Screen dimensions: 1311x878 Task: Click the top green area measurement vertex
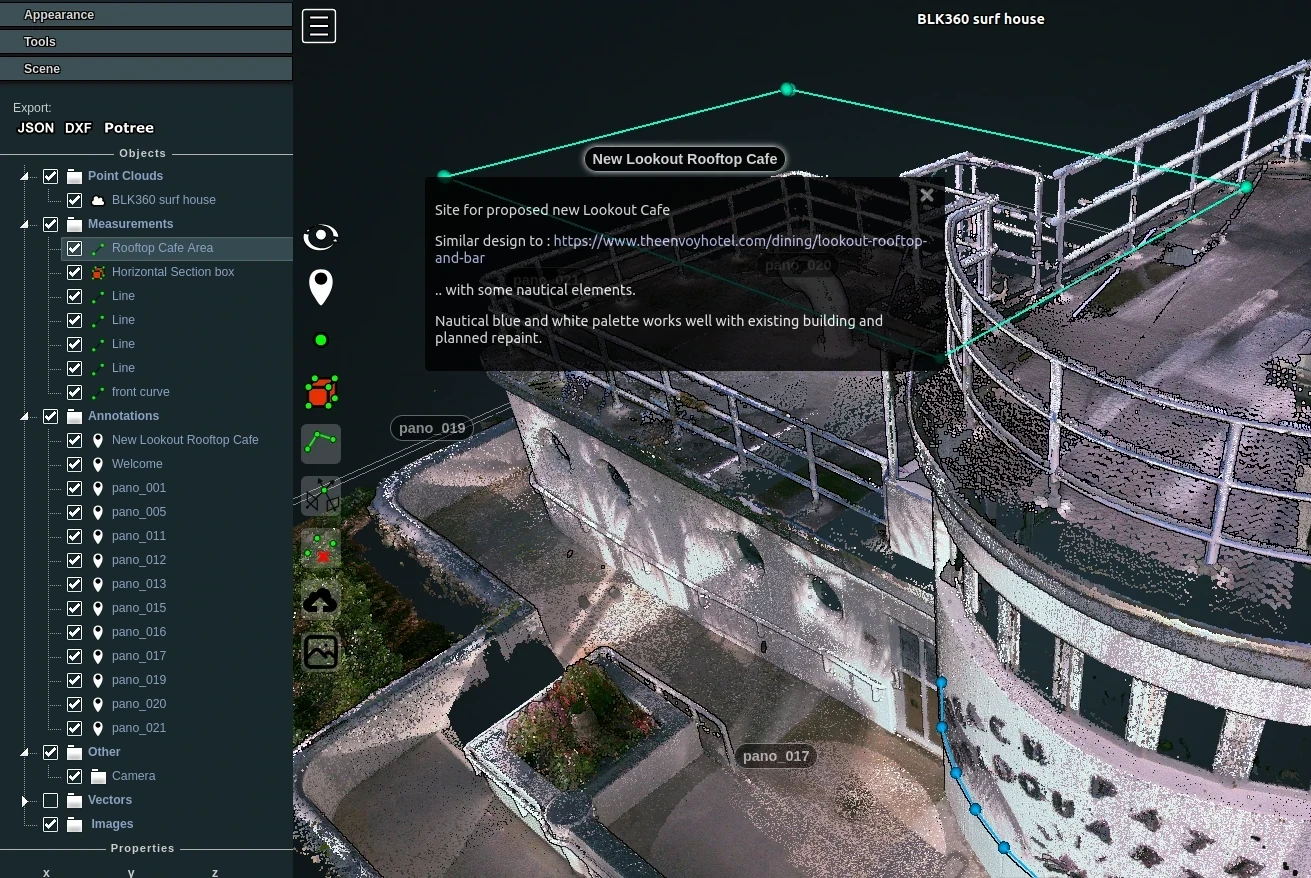coord(788,90)
